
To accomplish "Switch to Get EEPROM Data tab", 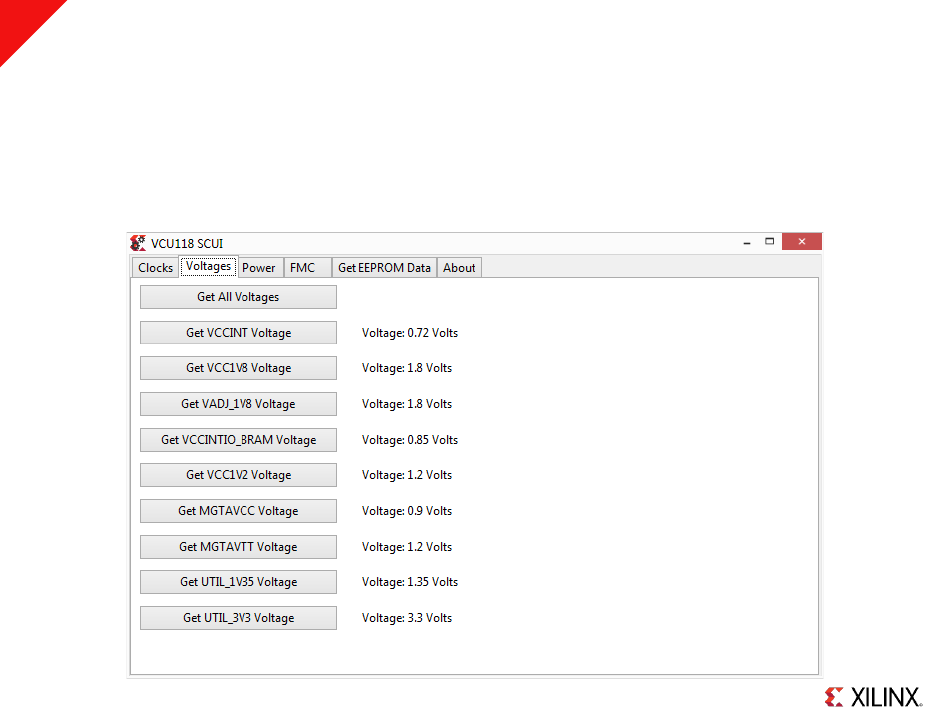I will point(384,268).
